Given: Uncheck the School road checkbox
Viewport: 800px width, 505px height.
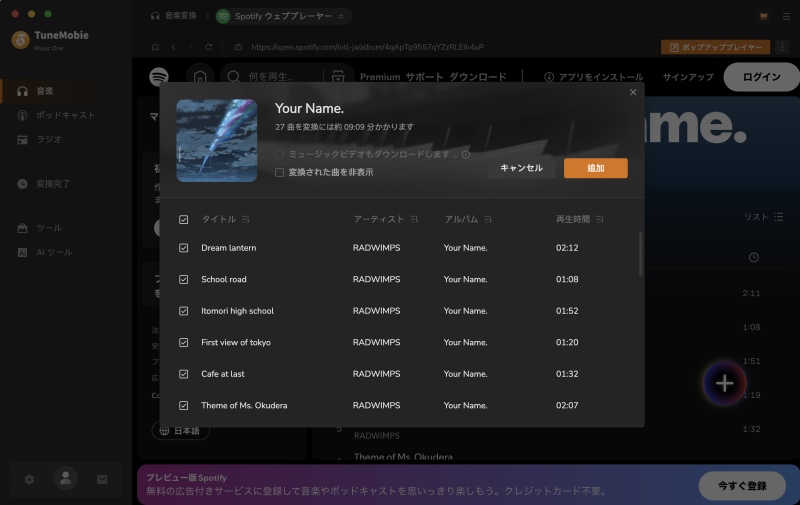Looking at the screenshot, I should 184,280.
